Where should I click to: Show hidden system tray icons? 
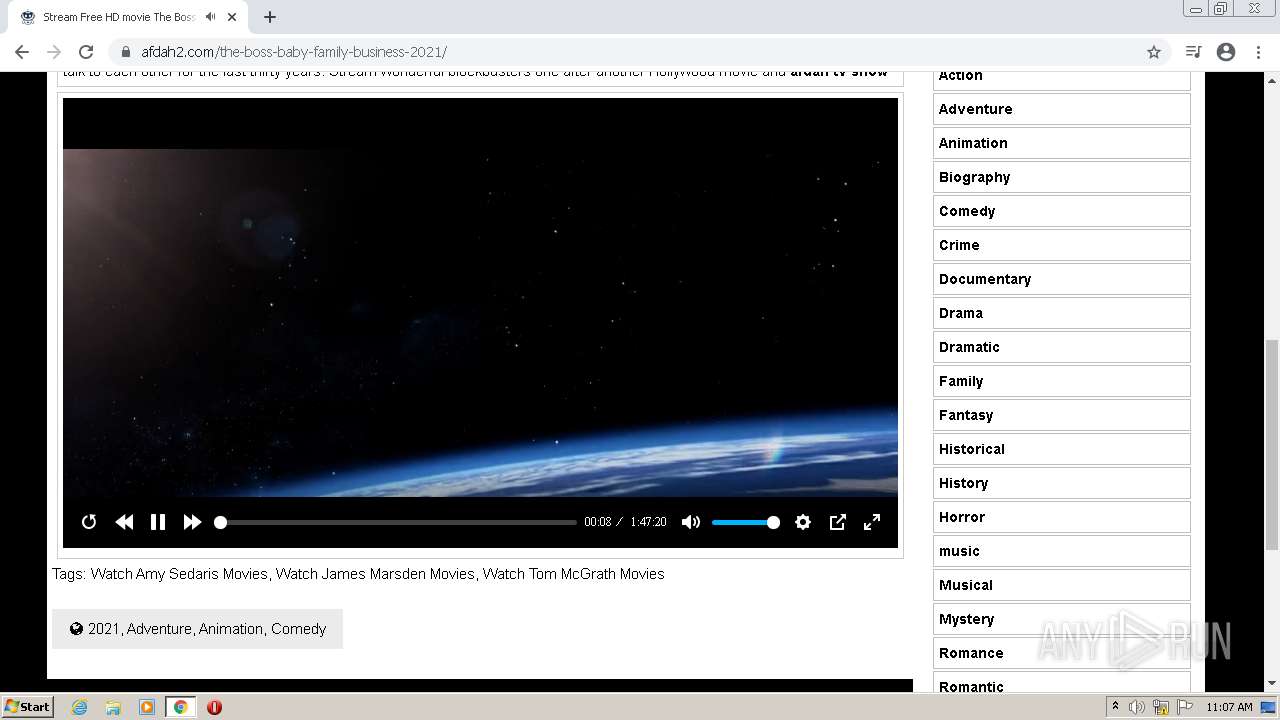[1115, 707]
